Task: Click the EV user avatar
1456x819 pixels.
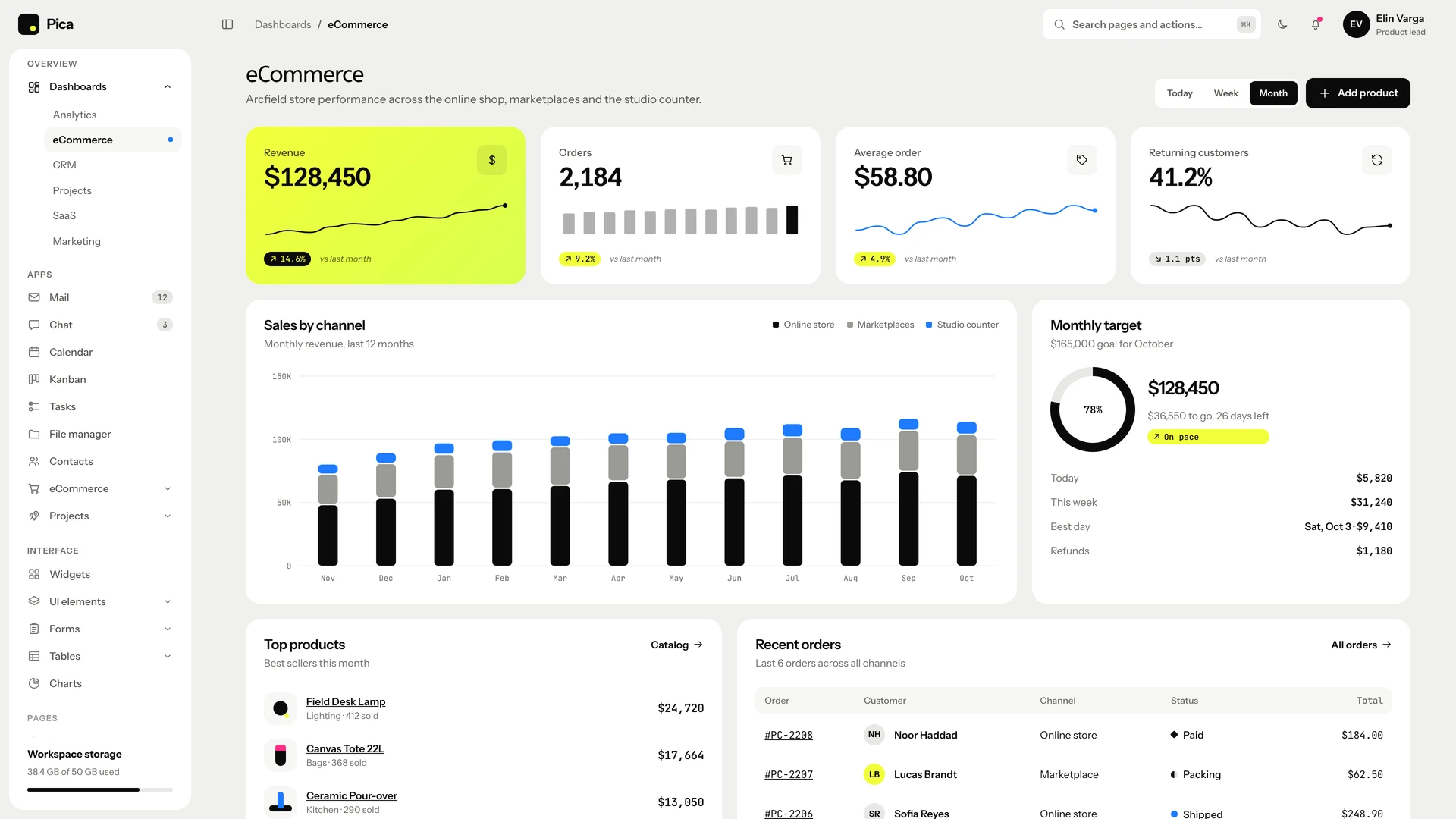Action: [x=1356, y=24]
